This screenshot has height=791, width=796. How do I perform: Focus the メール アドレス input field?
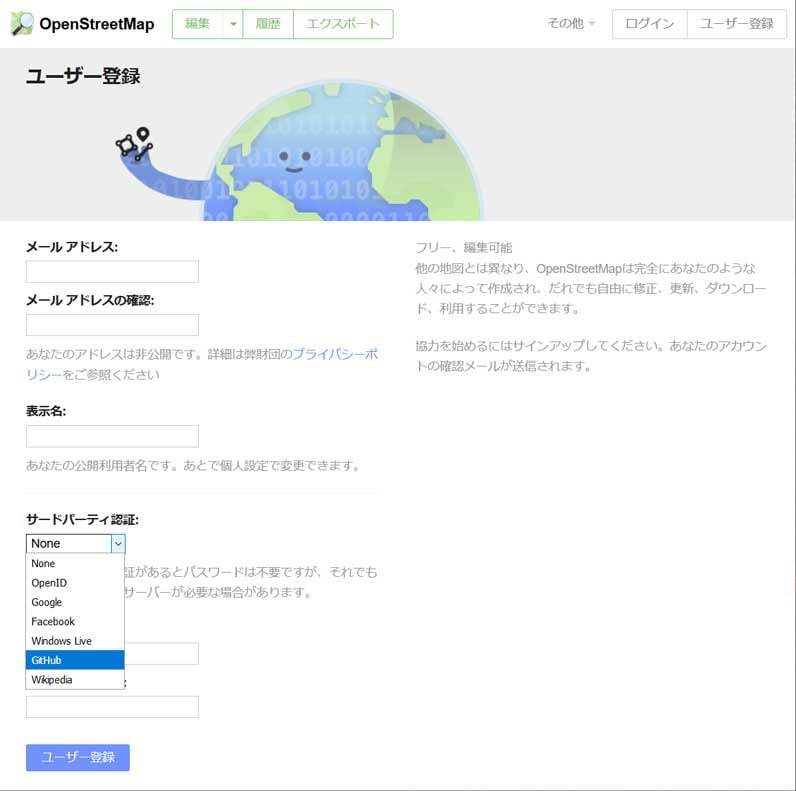tap(112, 272)
